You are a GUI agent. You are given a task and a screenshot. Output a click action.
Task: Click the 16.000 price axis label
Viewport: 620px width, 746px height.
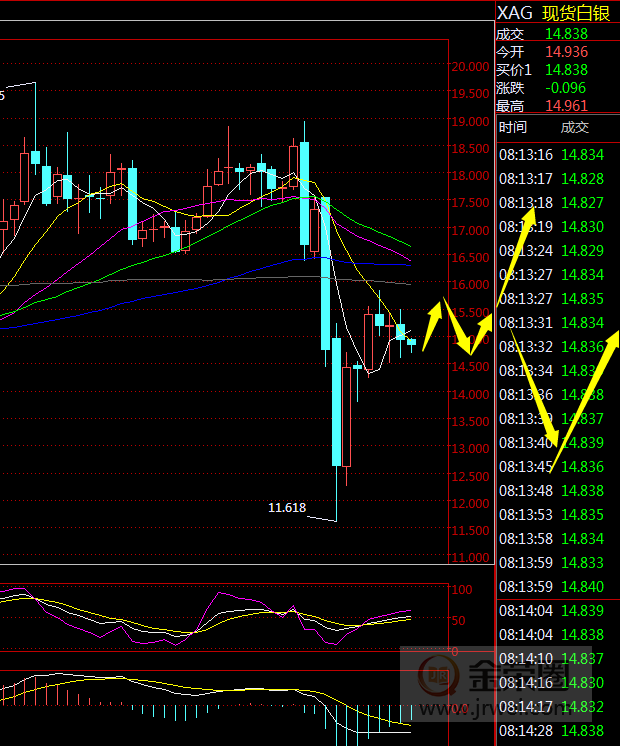[470, 285]
